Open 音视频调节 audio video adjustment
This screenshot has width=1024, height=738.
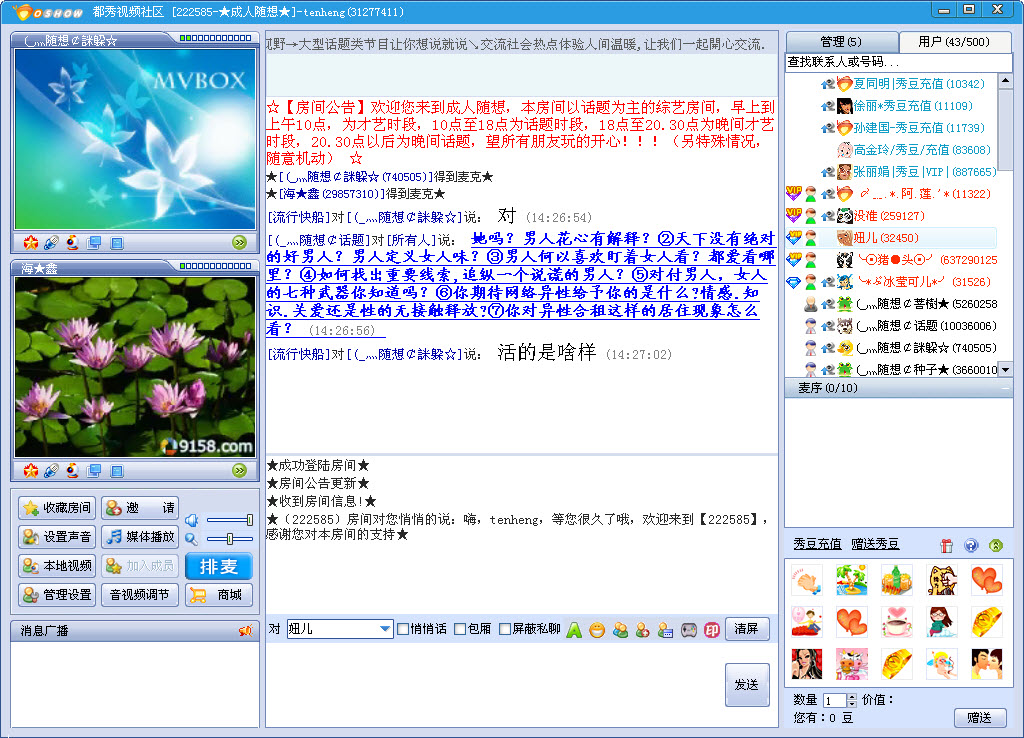click(140, 595)
